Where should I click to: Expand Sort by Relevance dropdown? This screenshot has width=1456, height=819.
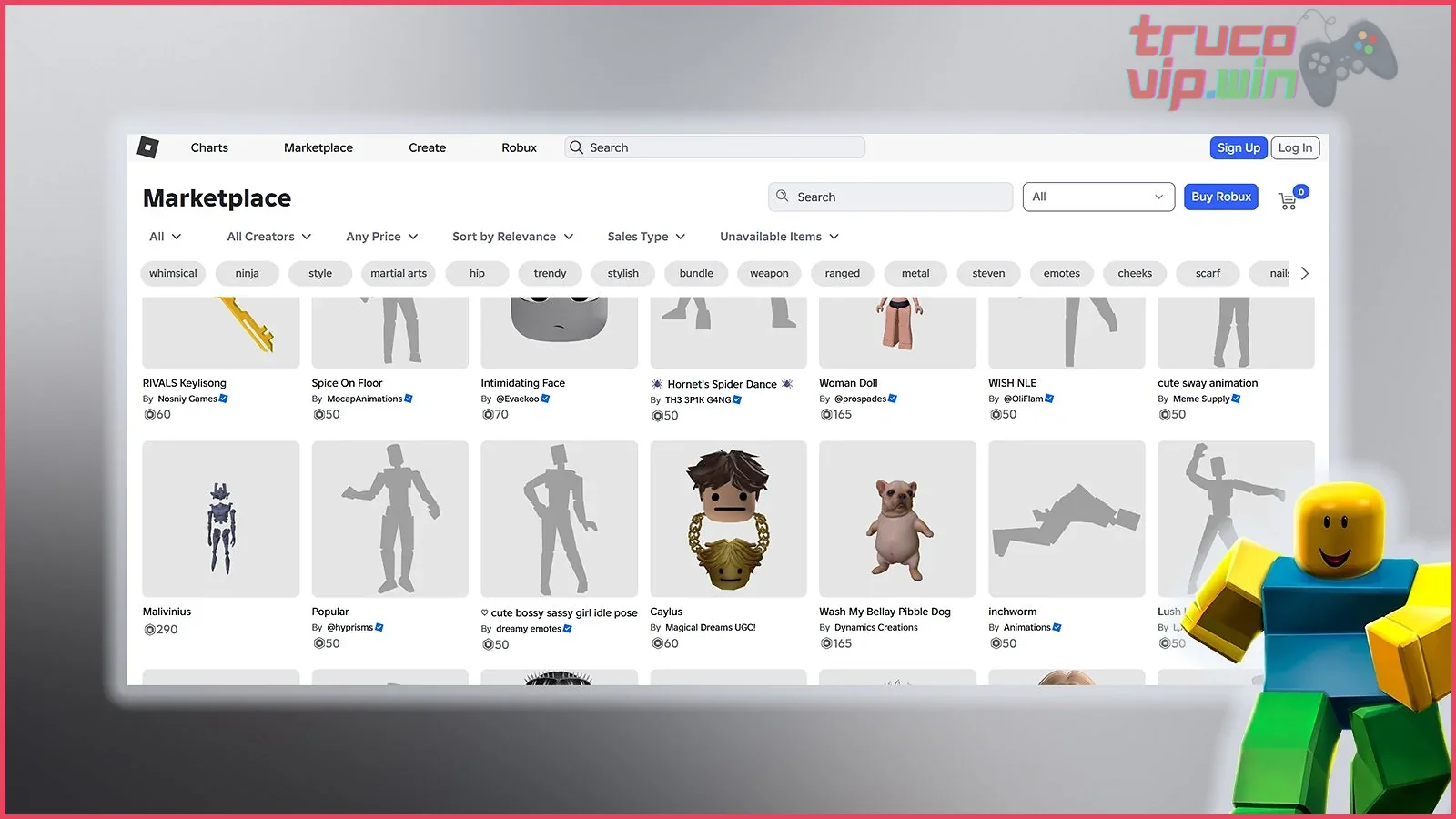[x=513, y=237]
